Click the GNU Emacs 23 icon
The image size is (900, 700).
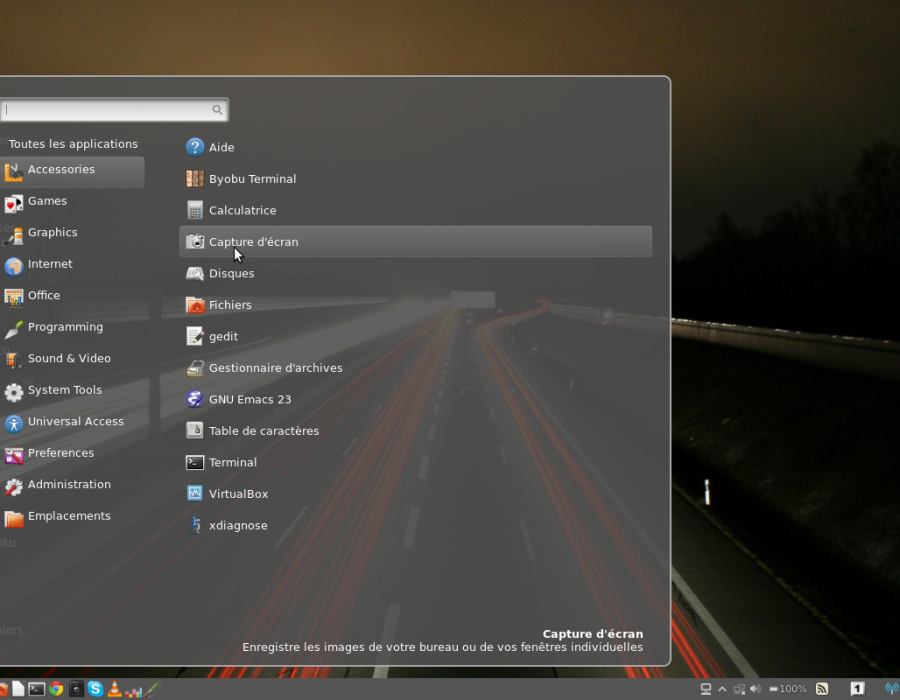[x=195, y=399]
